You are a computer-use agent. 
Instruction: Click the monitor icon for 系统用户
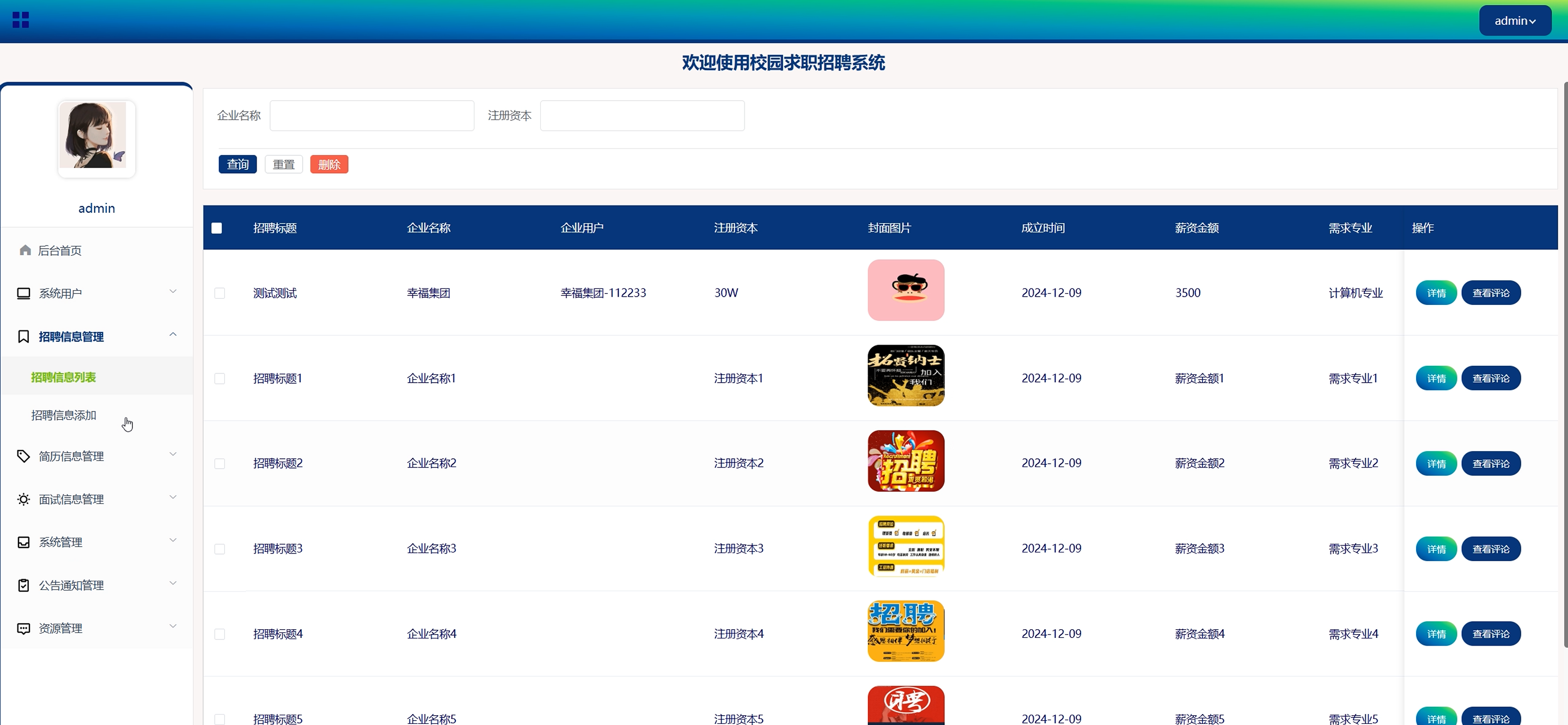point(23,293)
